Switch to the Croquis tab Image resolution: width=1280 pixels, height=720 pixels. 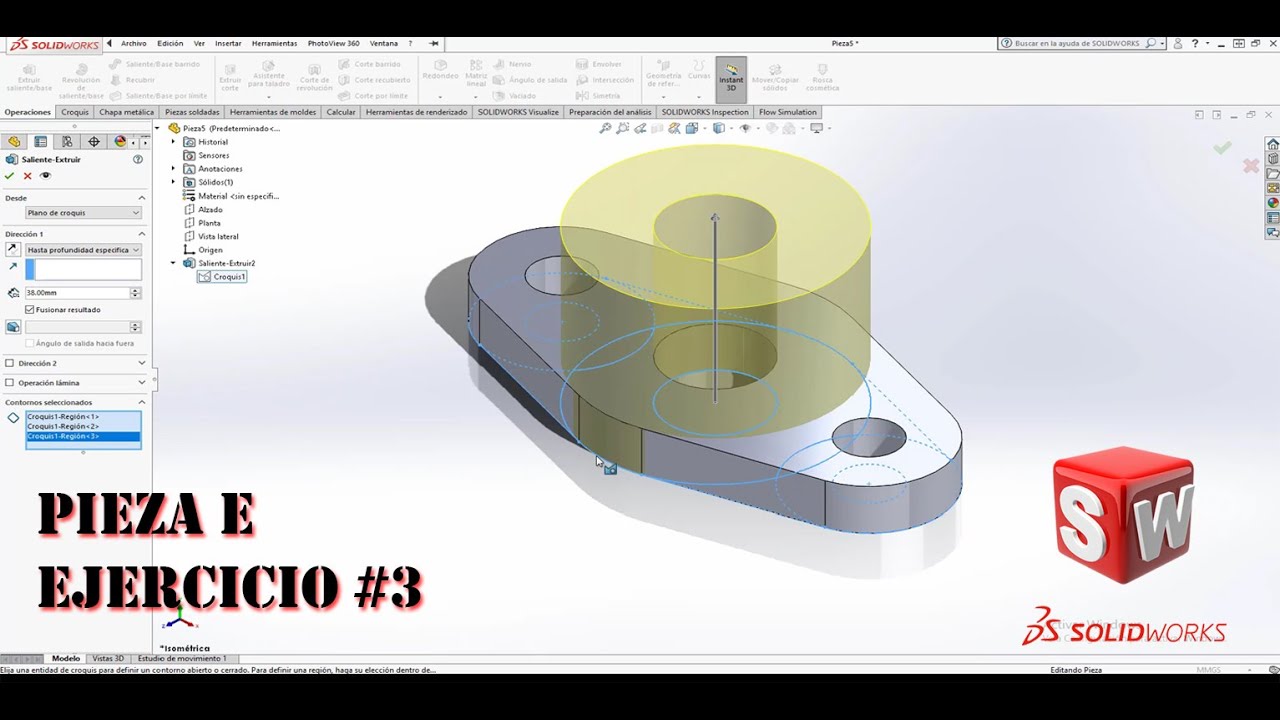point(75,112)
